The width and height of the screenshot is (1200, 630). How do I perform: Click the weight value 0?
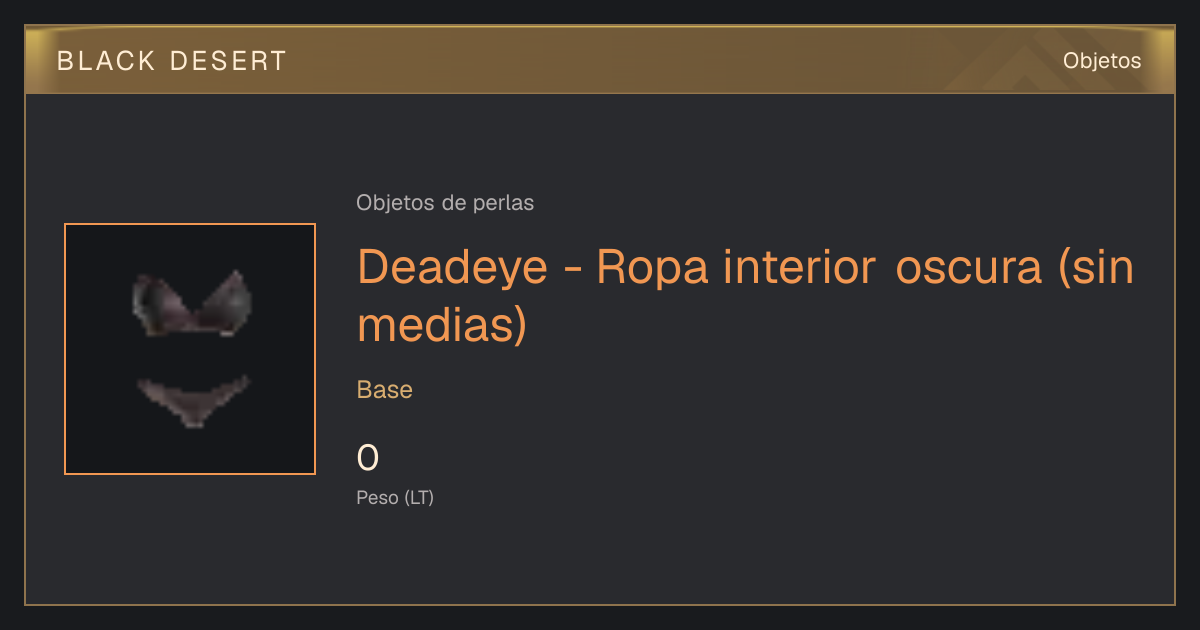368,458
